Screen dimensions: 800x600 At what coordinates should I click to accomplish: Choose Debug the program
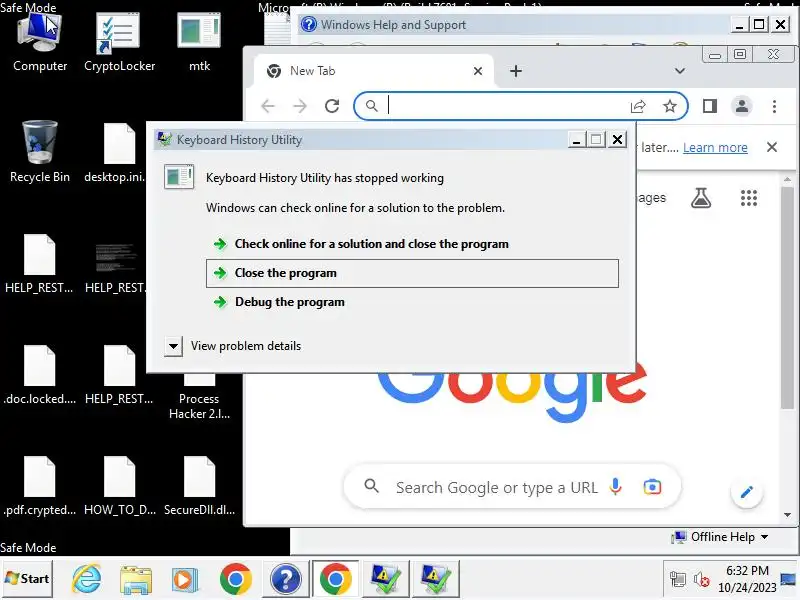412,302
